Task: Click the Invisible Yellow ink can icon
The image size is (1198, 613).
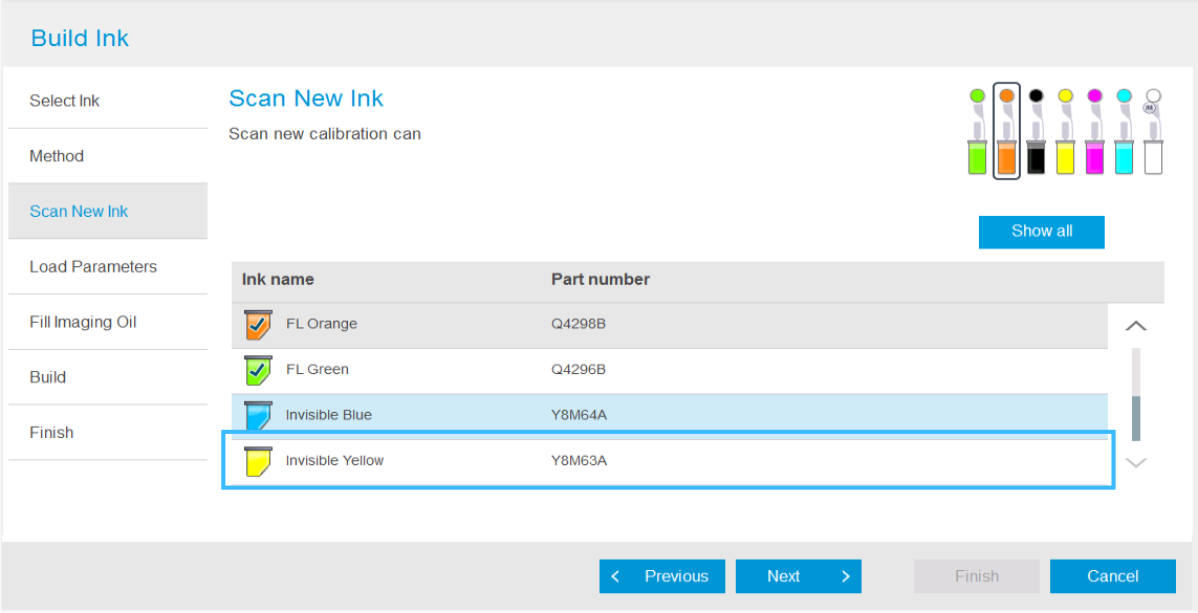Action: 258,461
